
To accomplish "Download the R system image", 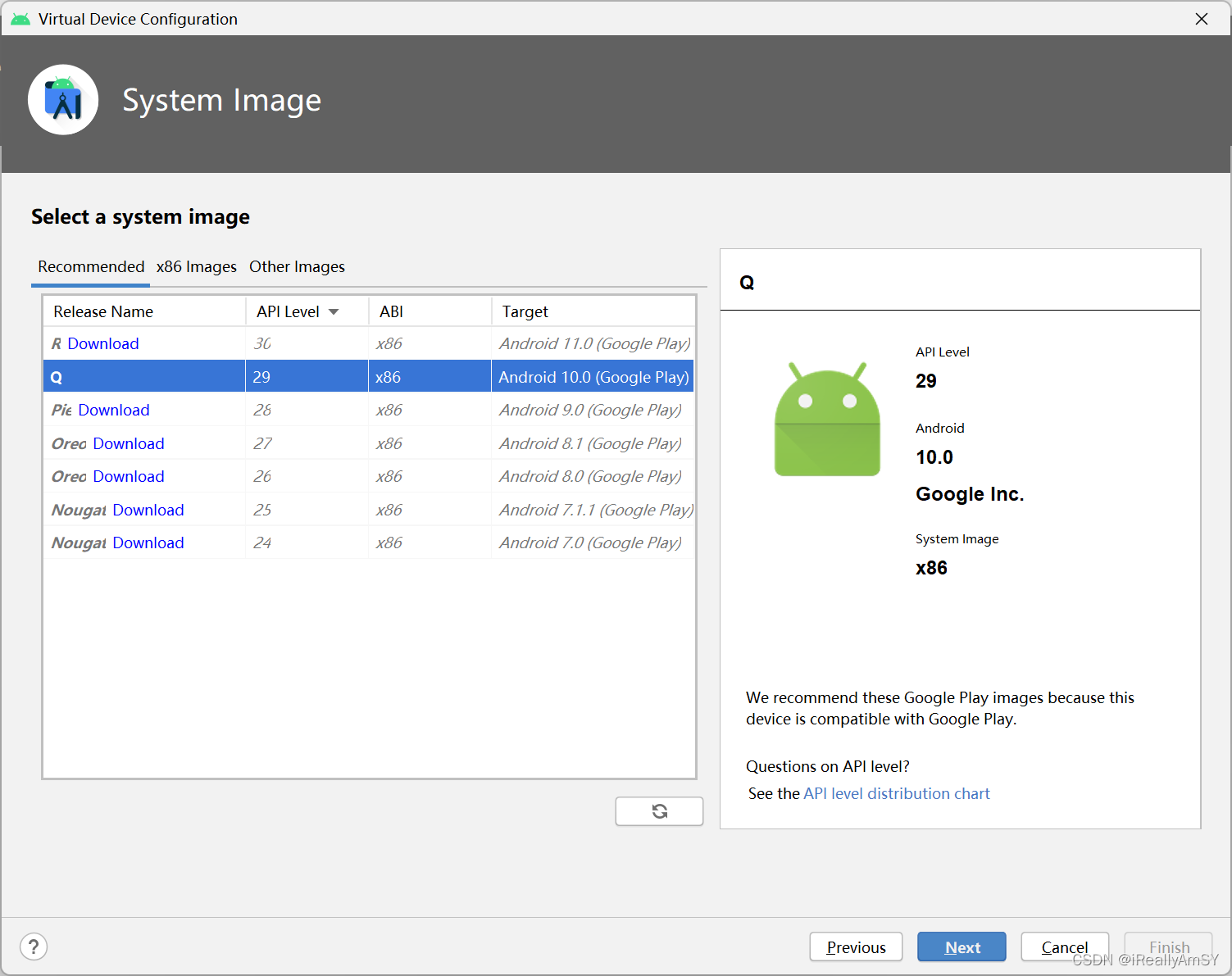I will click(x=103, y=344).
